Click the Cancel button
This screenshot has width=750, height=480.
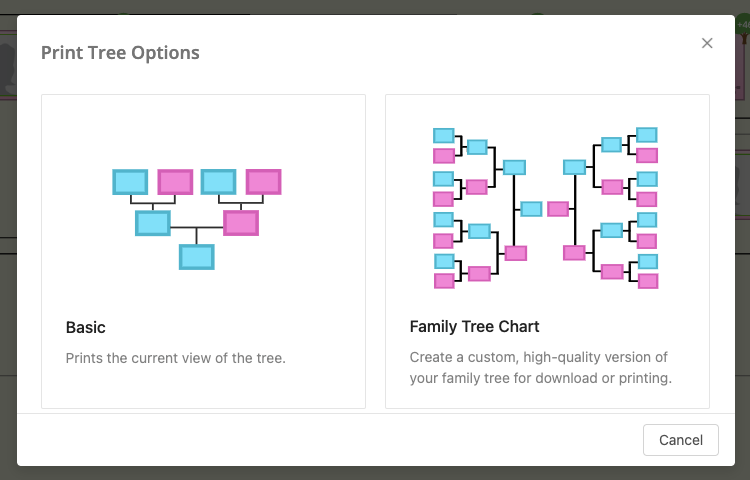pos(681,440)
